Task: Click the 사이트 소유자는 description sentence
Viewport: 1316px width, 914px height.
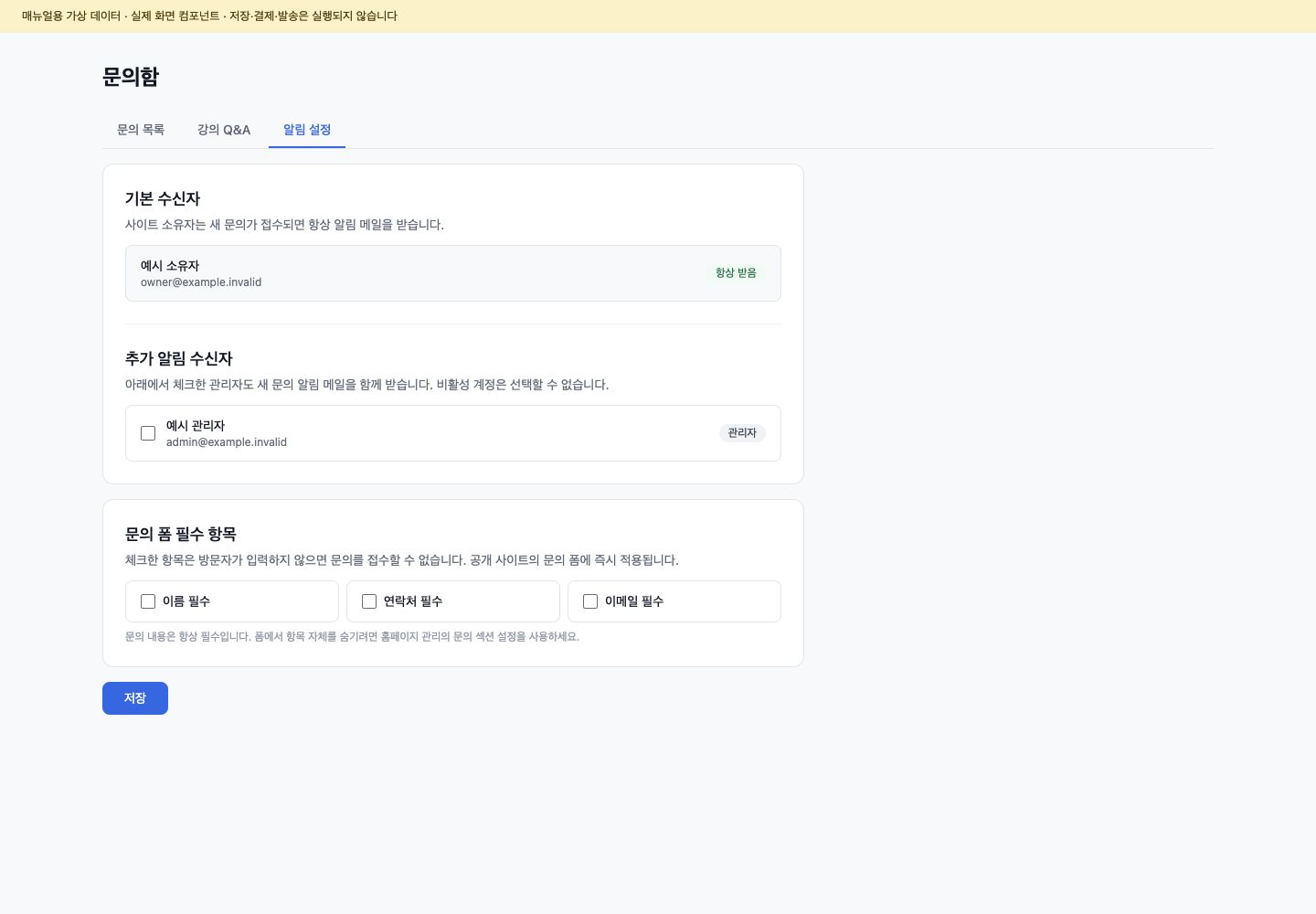Action: point(284,225)
